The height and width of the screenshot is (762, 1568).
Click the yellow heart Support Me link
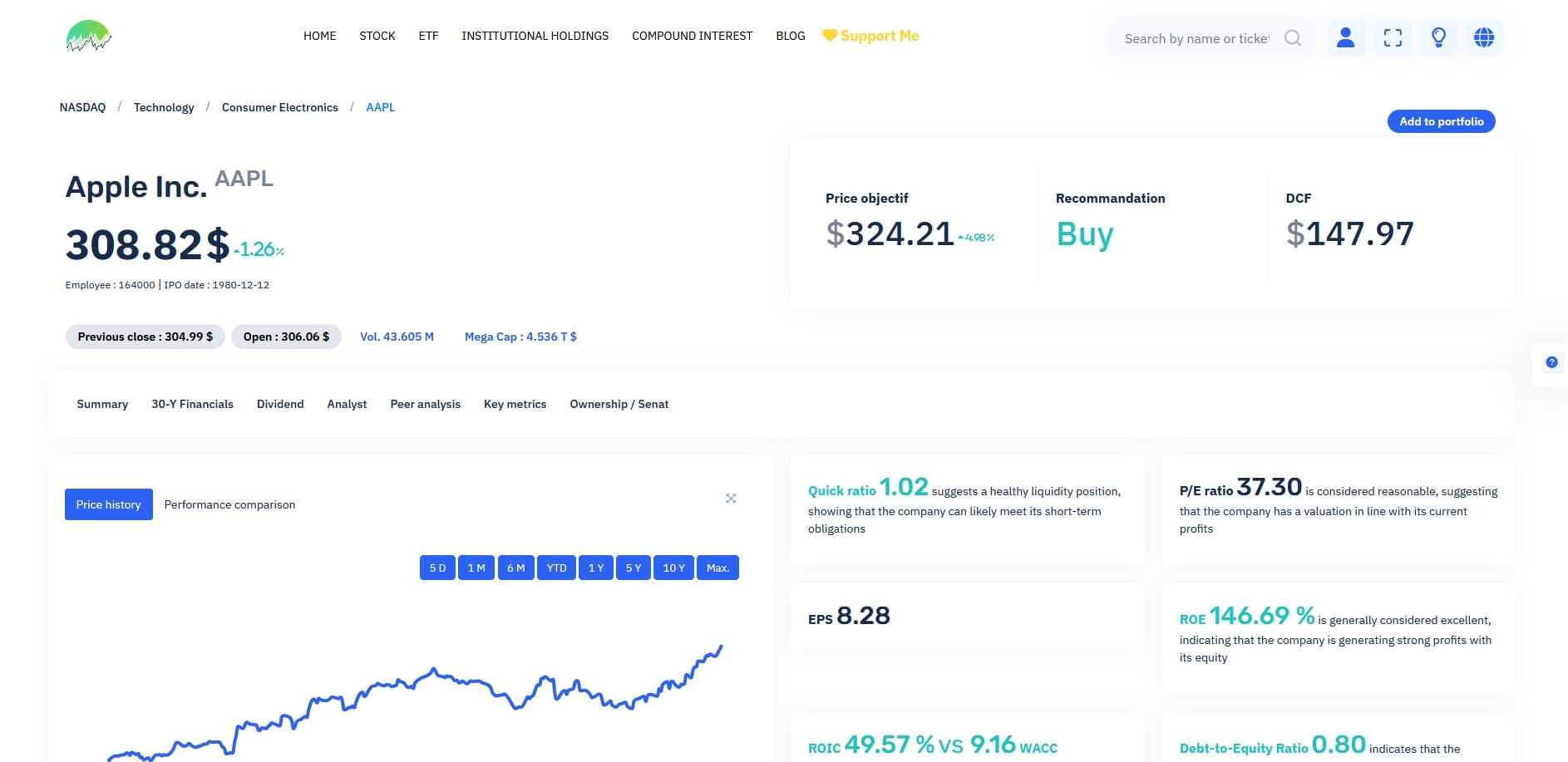tap(870, 36)
